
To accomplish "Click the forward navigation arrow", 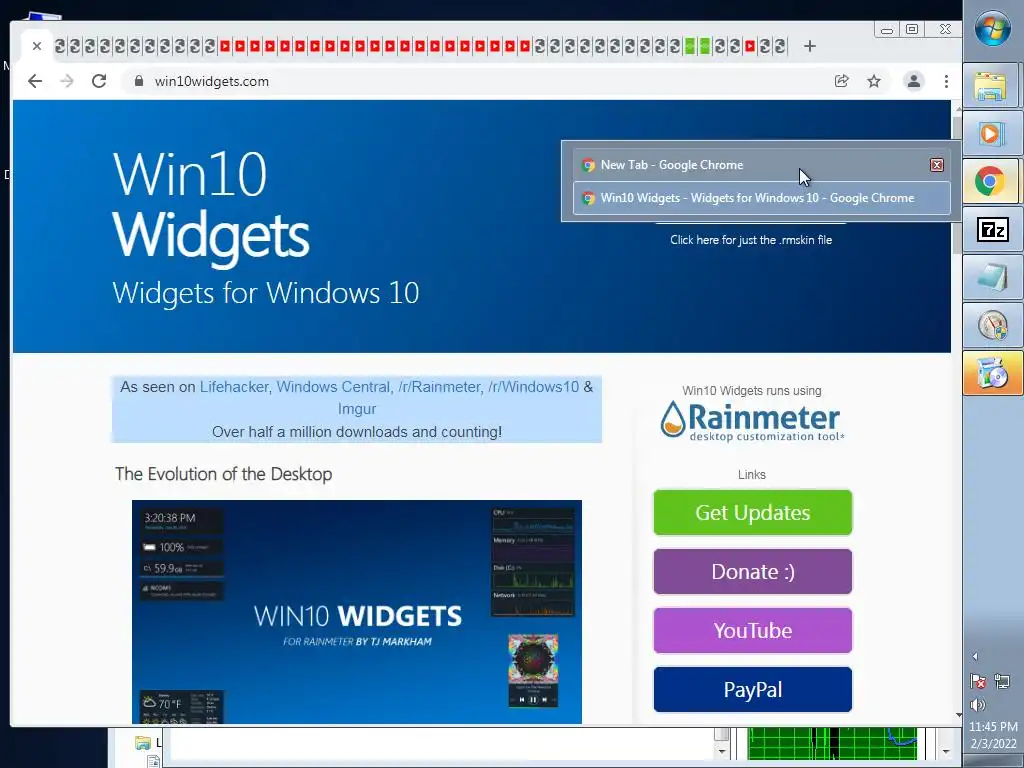I will pos(67,81).
